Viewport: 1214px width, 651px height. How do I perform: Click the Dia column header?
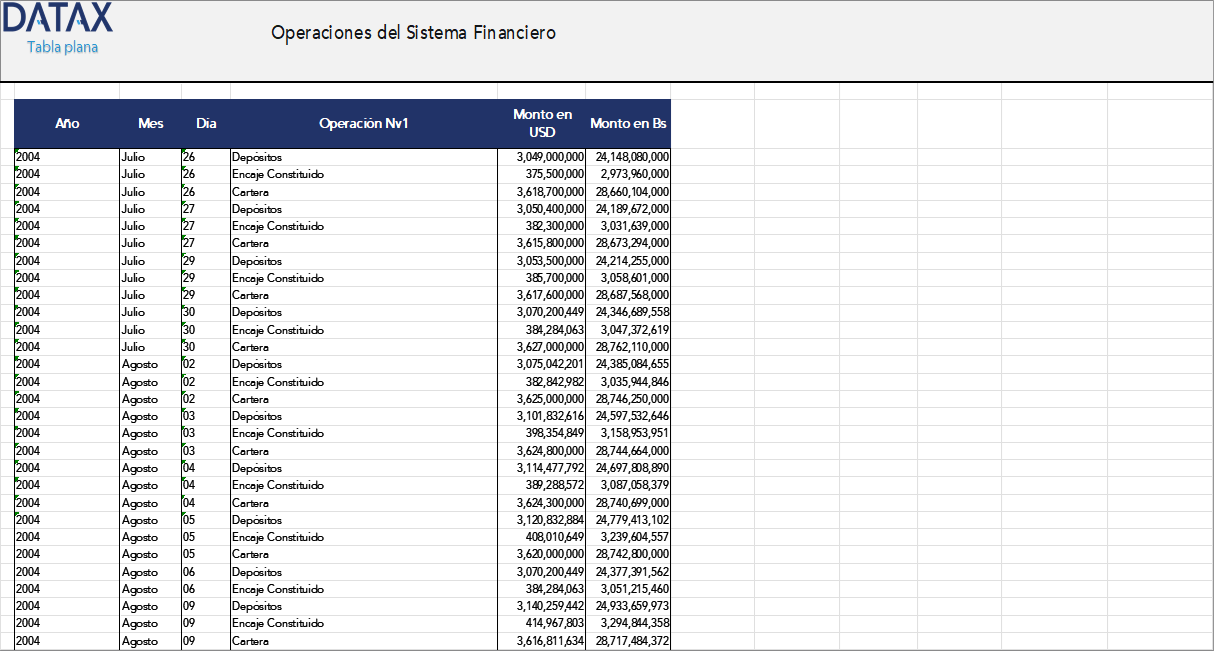[x=206, y=123]
